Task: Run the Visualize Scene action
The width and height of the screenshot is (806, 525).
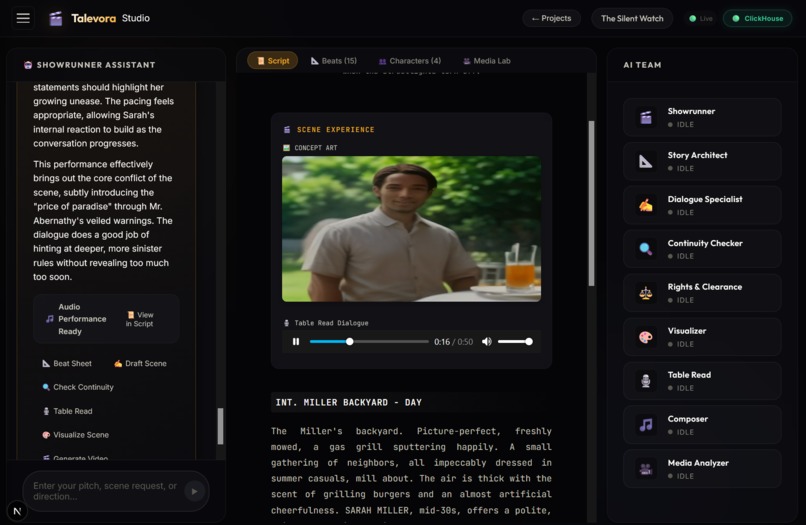Action: [x=76, y=435]
